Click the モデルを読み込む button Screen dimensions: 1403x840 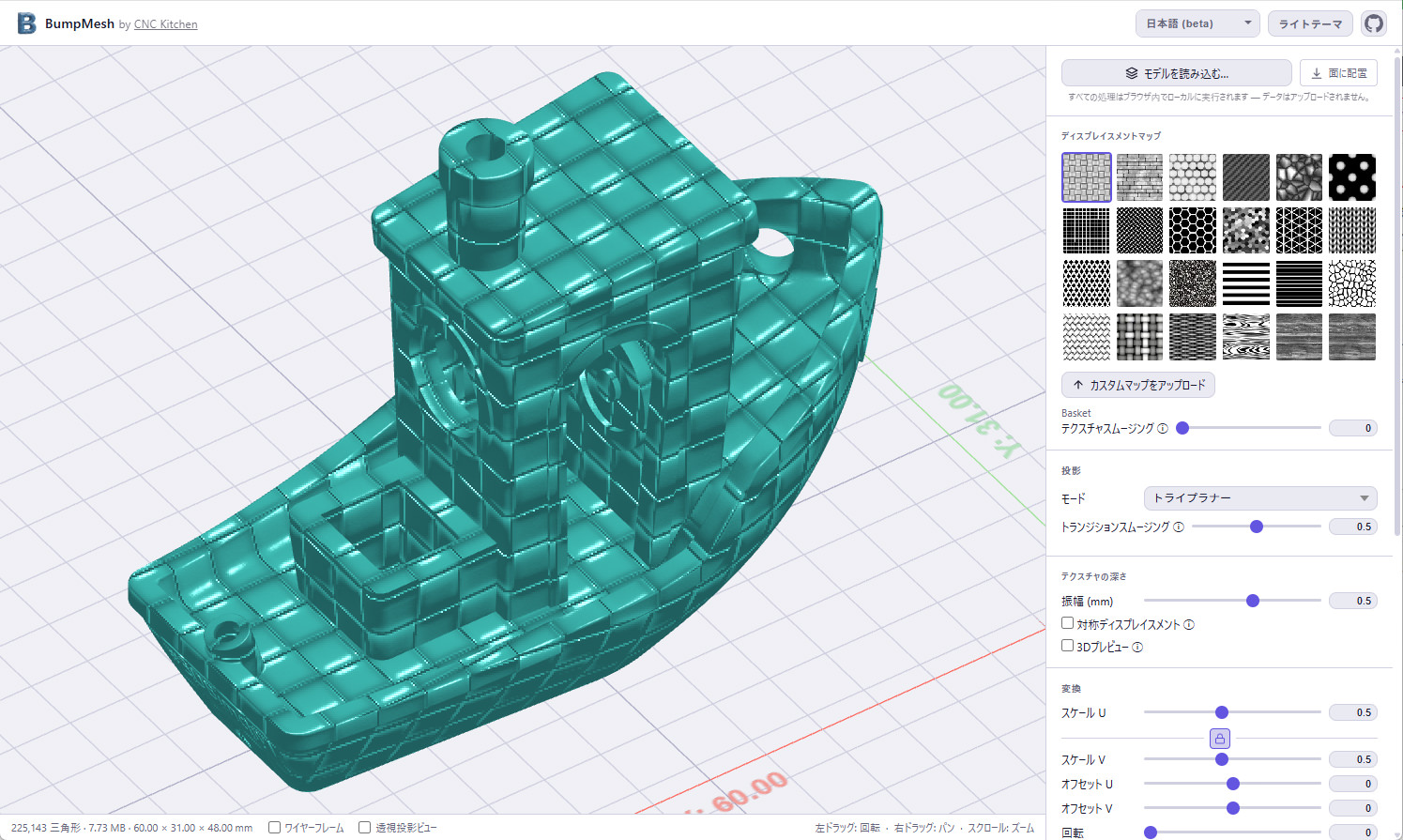click(1176, 73)
